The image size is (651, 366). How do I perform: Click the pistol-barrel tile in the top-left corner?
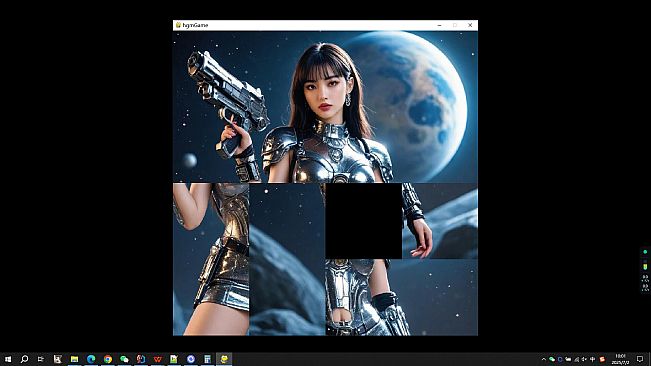pos(211,69)
